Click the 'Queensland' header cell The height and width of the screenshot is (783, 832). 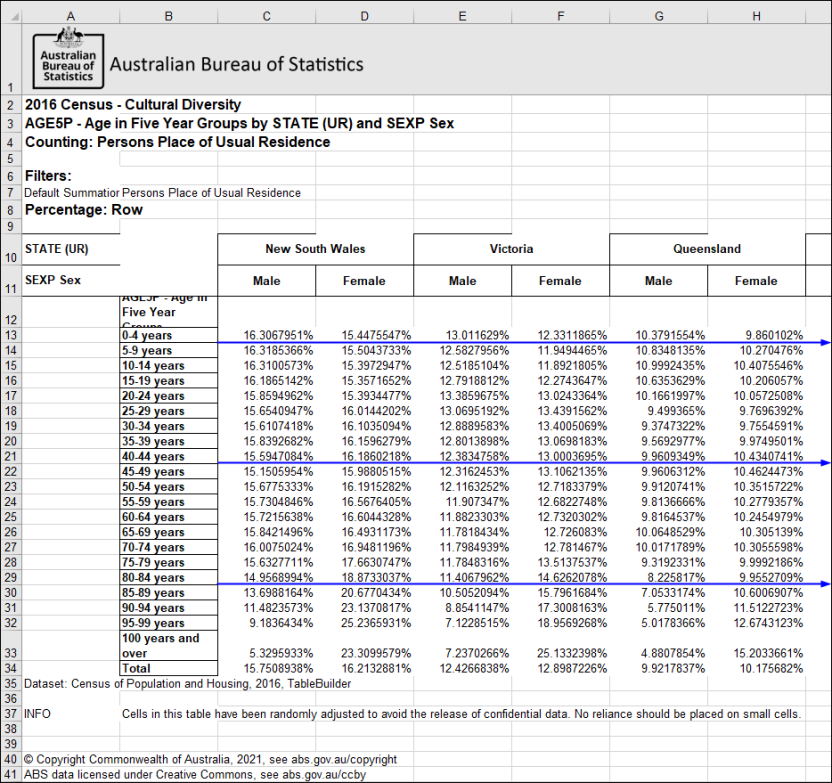[707, 249]
